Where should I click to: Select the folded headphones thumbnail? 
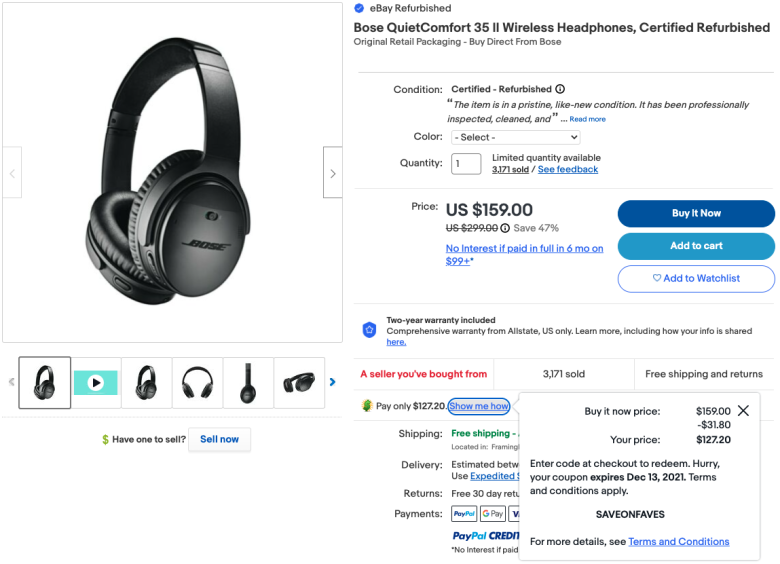pyautogui.click(x=299, y=382)
